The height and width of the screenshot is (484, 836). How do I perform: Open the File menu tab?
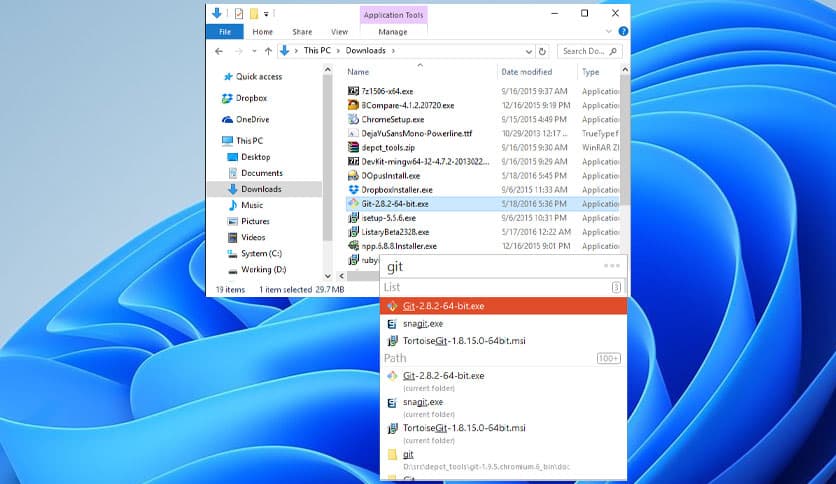point(225,31)
